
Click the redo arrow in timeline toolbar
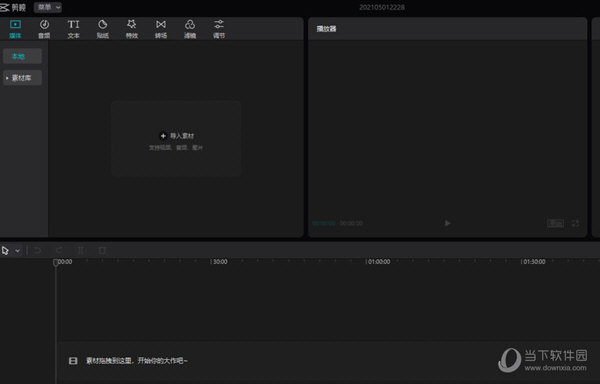pyautogui.click(x=59, y=251)
